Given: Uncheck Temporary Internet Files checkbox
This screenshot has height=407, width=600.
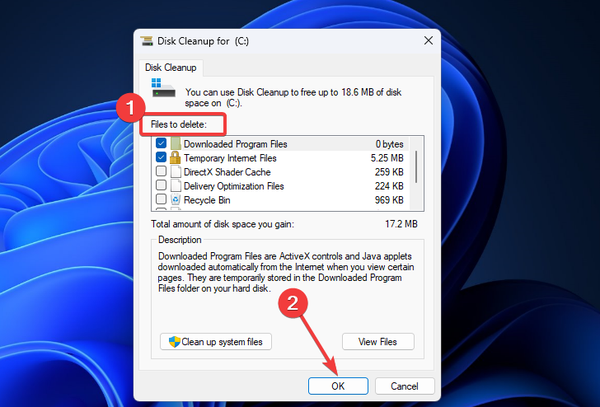Looking at the screenshot, I should 161,157.
